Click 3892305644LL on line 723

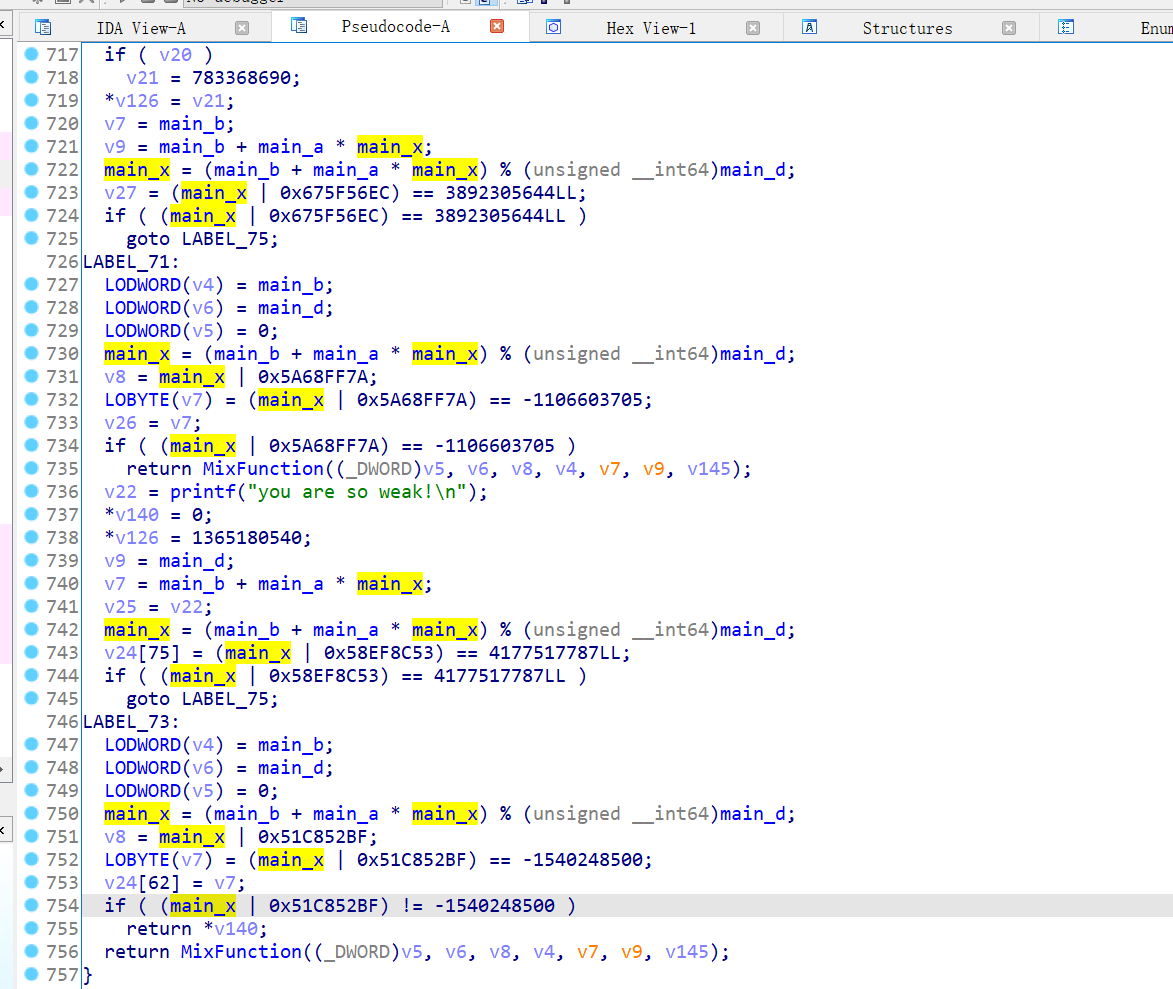[x=510, y=192]
